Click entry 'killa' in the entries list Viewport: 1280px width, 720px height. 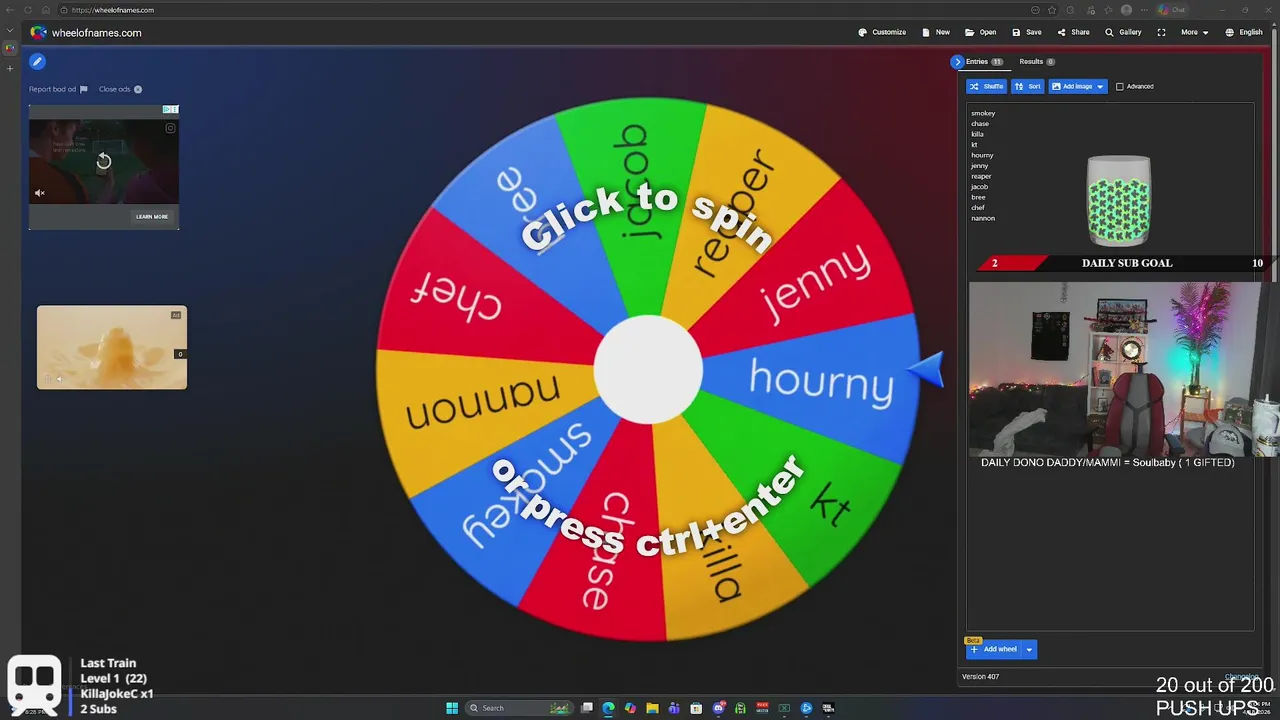pyautogui.click(x=977, y=134)
